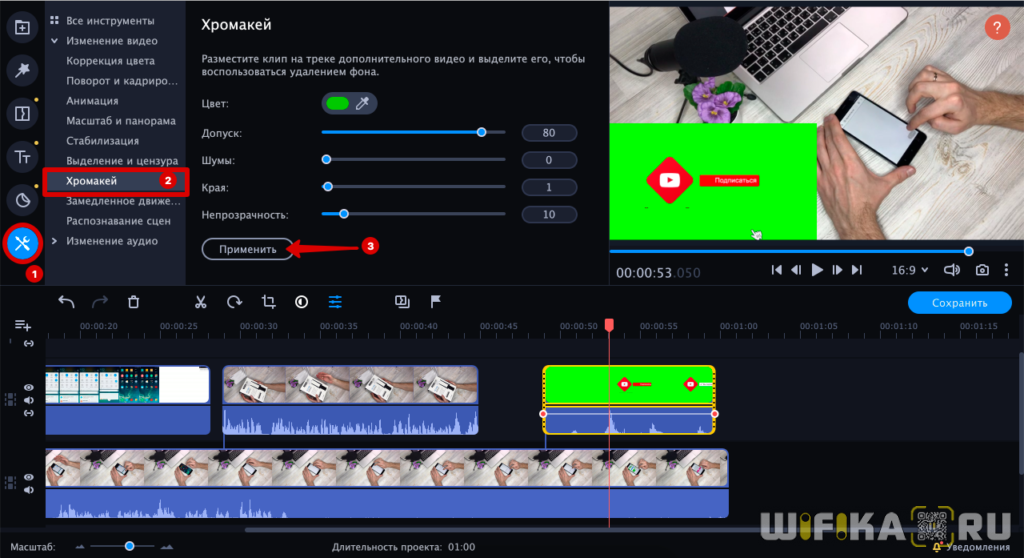The width and height of the screenshot is (1024, 558).
Task: Select Коррекция цвета in the tools list
Action: (110, 61)
